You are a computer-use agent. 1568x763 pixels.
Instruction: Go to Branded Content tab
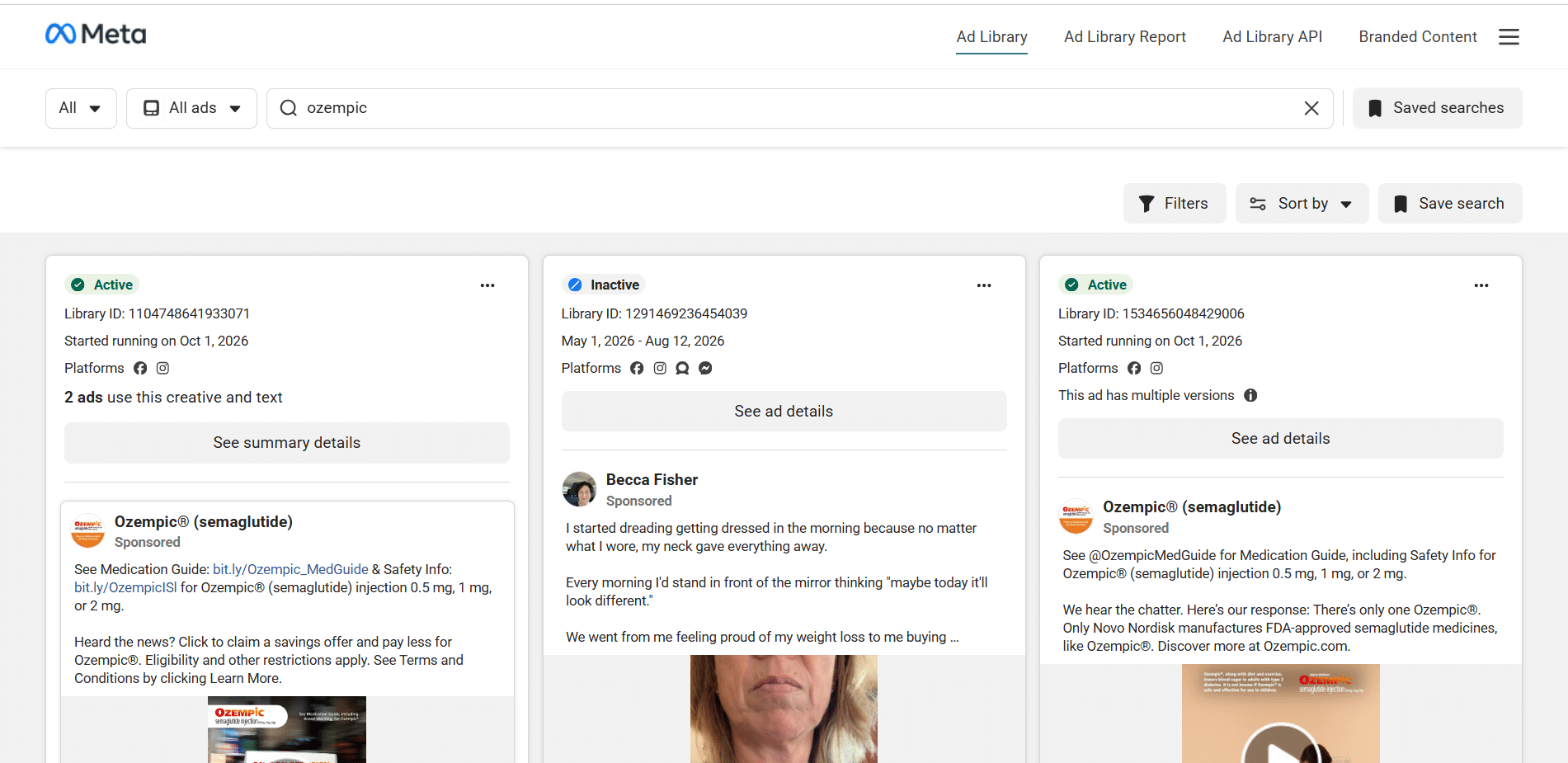[x=1417, y=37]
